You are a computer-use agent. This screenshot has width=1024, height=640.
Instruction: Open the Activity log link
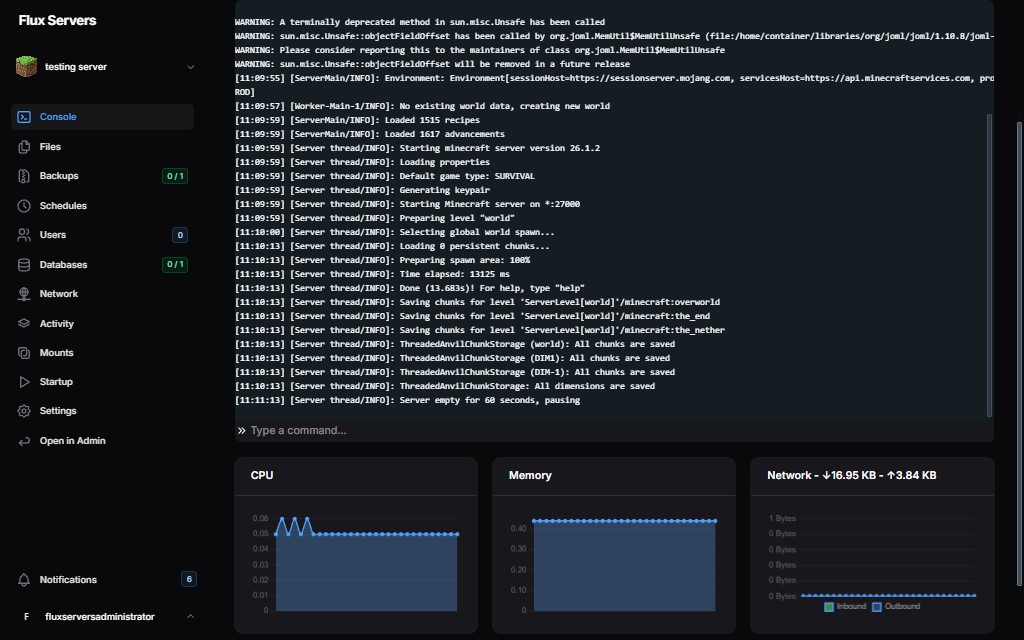point(103,323)
